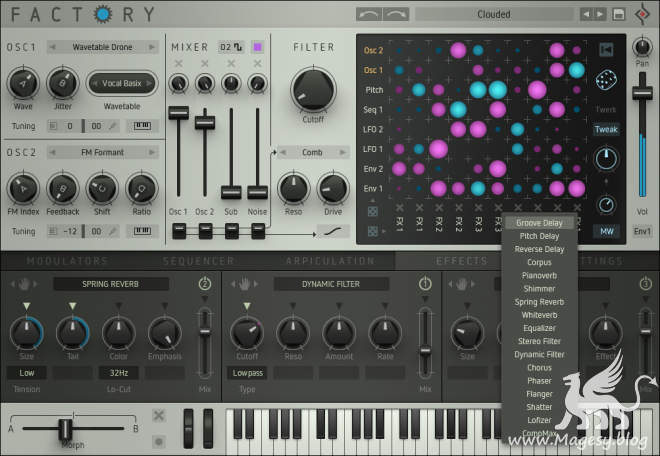Click the matrix reset icon top right
Viewport: 660px width, 456px height.
pos(606,50)
